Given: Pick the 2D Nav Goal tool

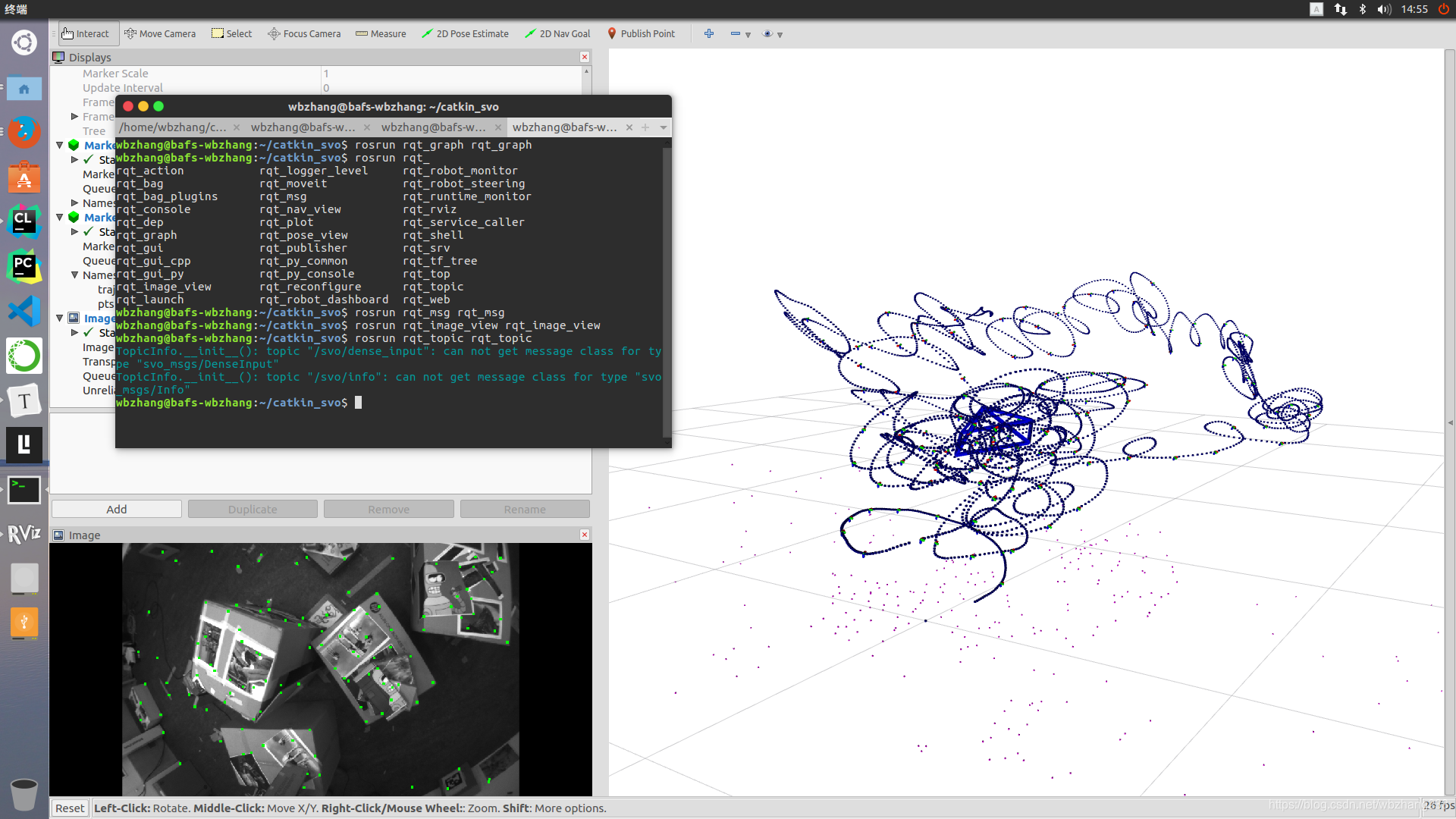Looking at the screenshot, I should pyautogui.click(x=557, y=33).
